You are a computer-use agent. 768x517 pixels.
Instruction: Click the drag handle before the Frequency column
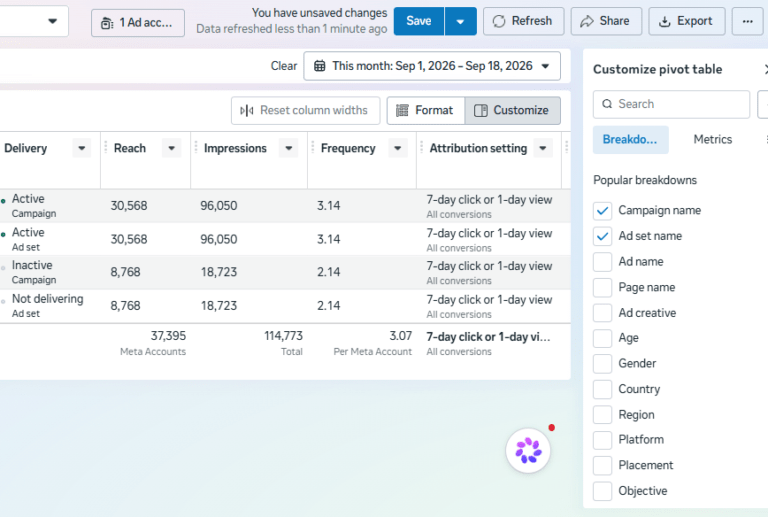tap(313, 147)
